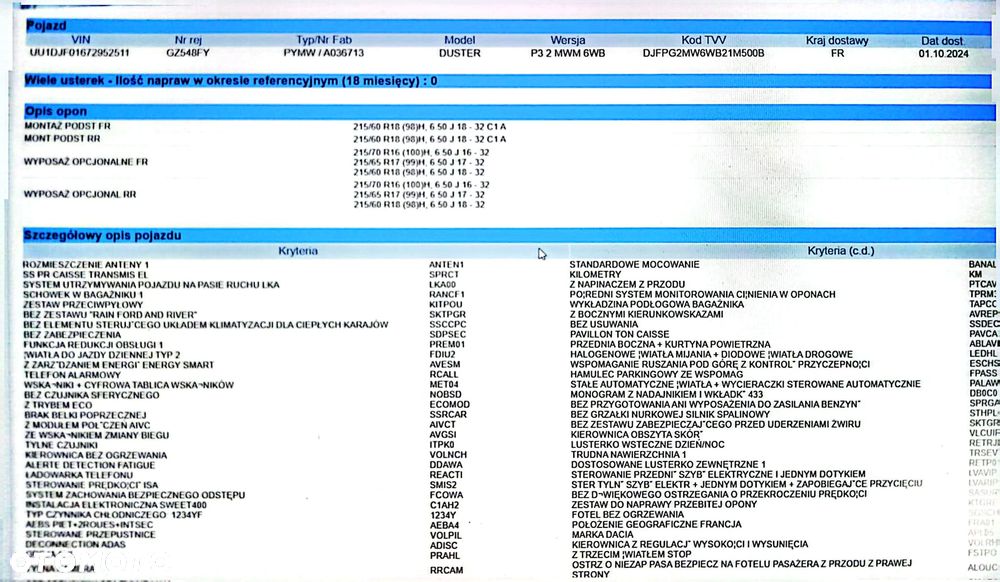The width and height of the screenshot is (1000, 582).
Task: Select Z NAPINACZEM Z PRZODU row
Action: click(x=627, y=284)
